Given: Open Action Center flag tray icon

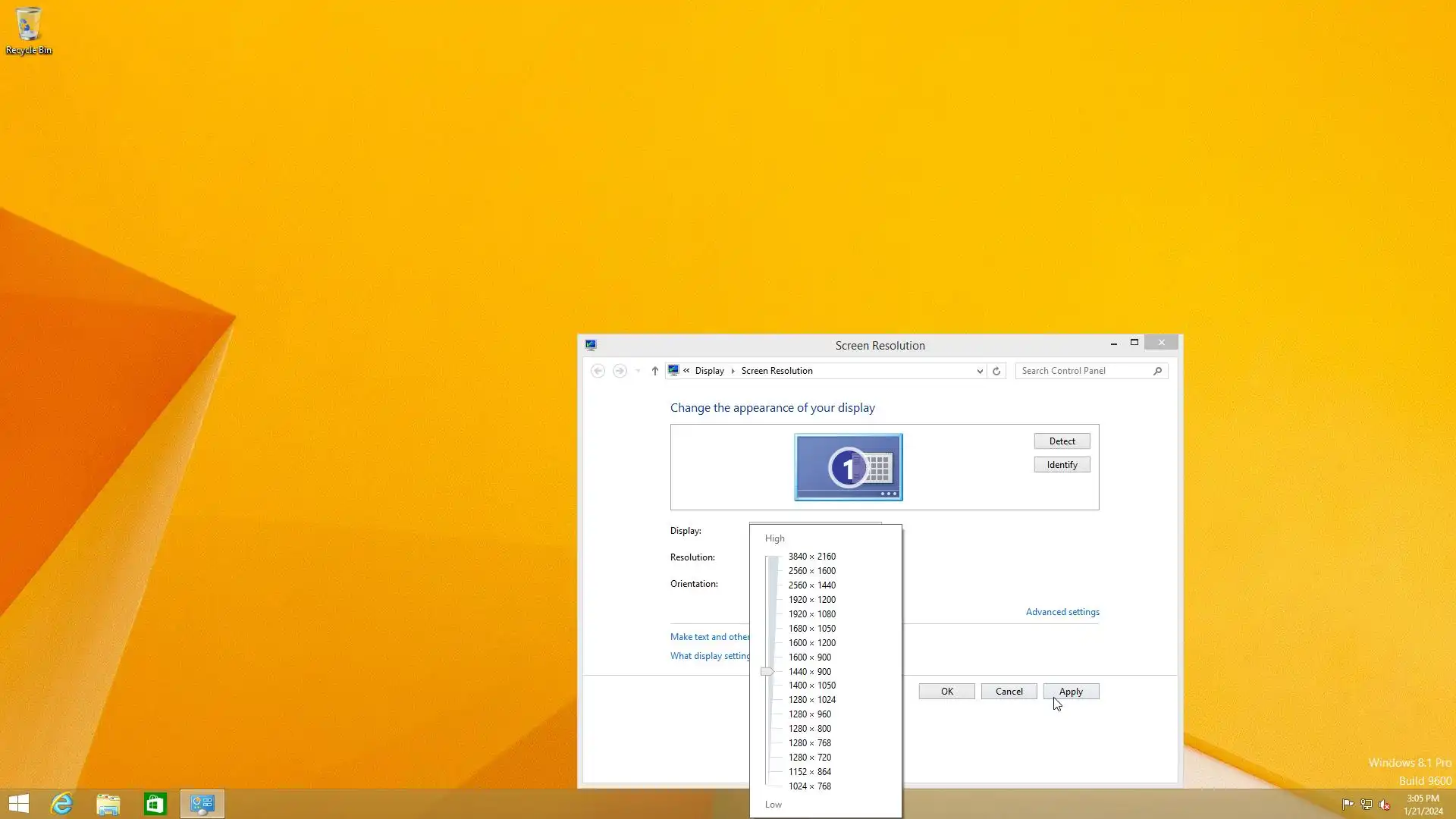Looking at the screenshot, I should point(1348,805).
